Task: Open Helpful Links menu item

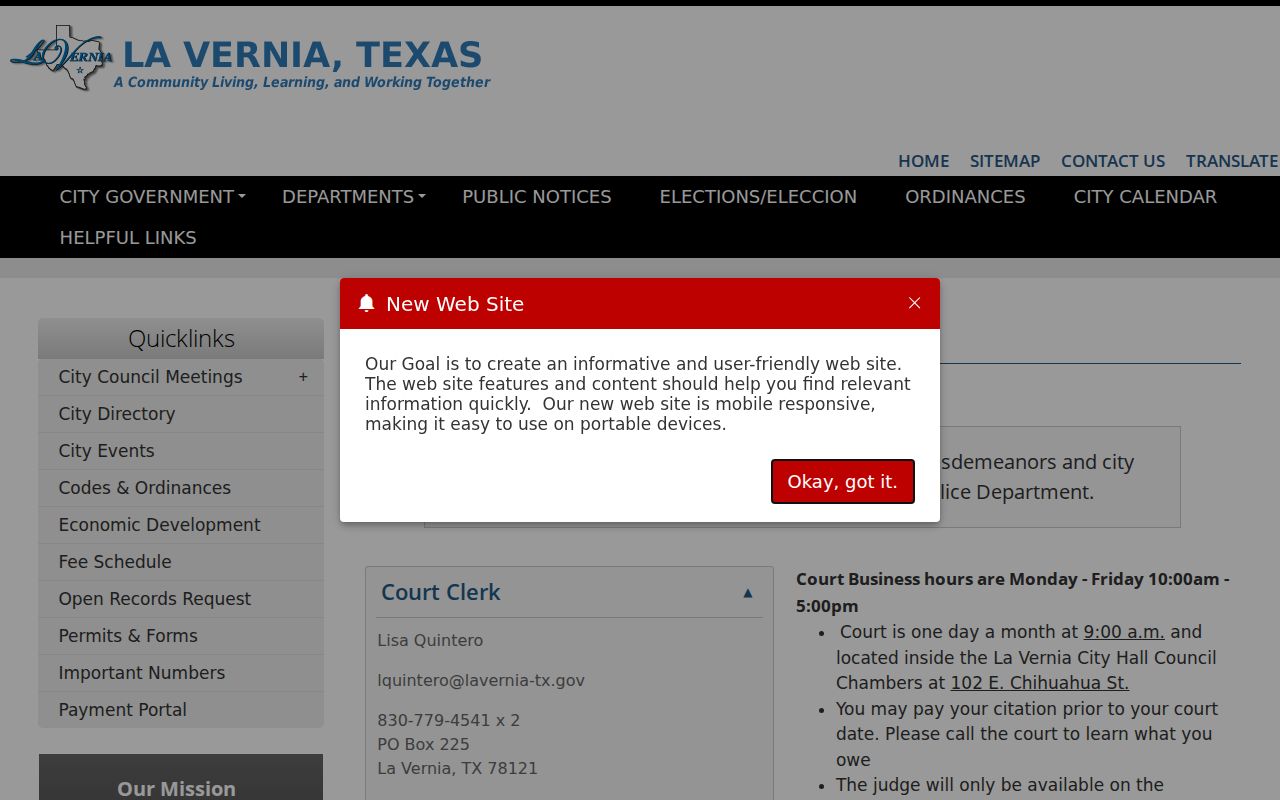Action: [128, 238]
